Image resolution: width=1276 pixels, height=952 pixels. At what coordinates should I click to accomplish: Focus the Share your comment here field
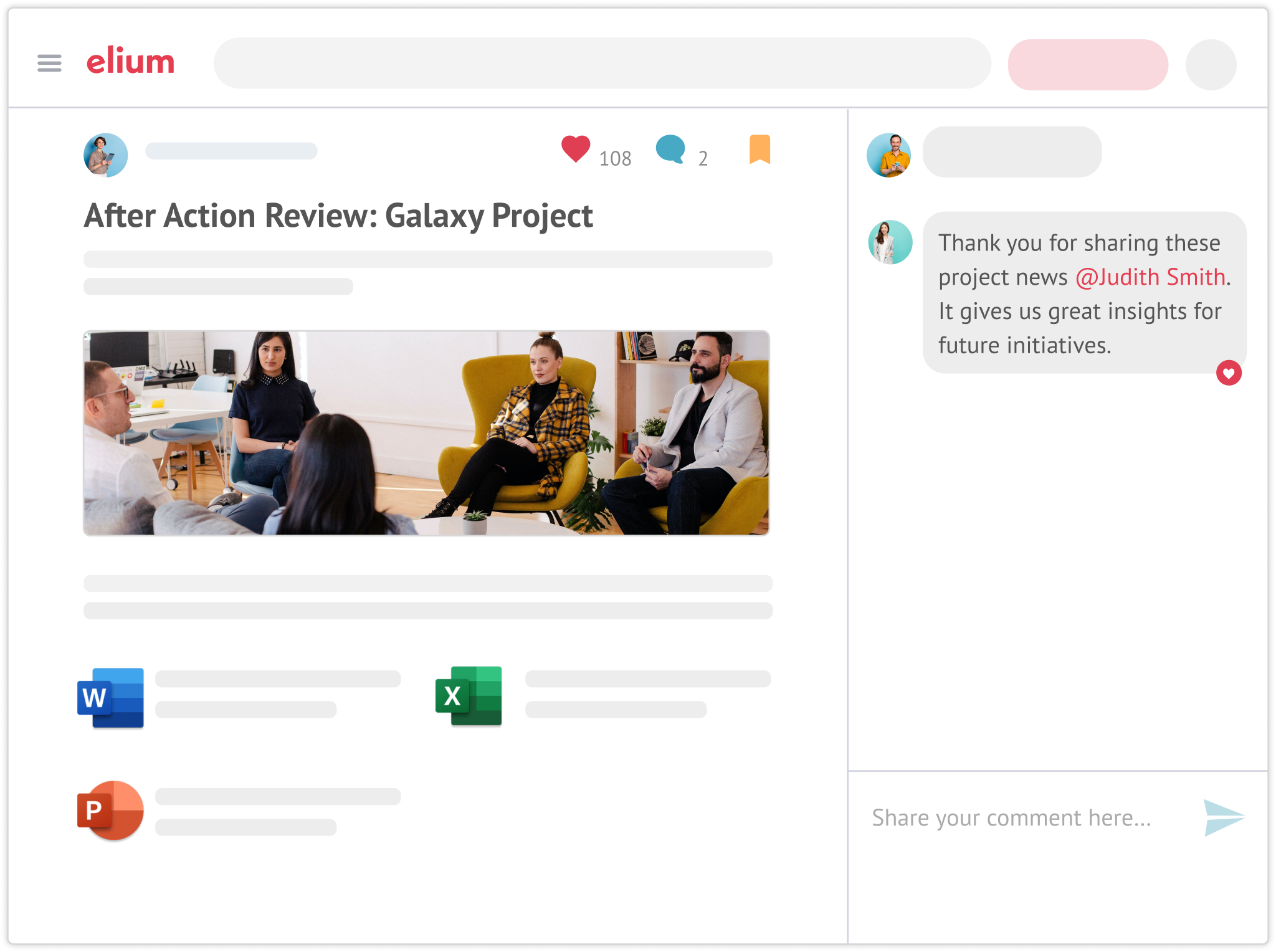1011,818
